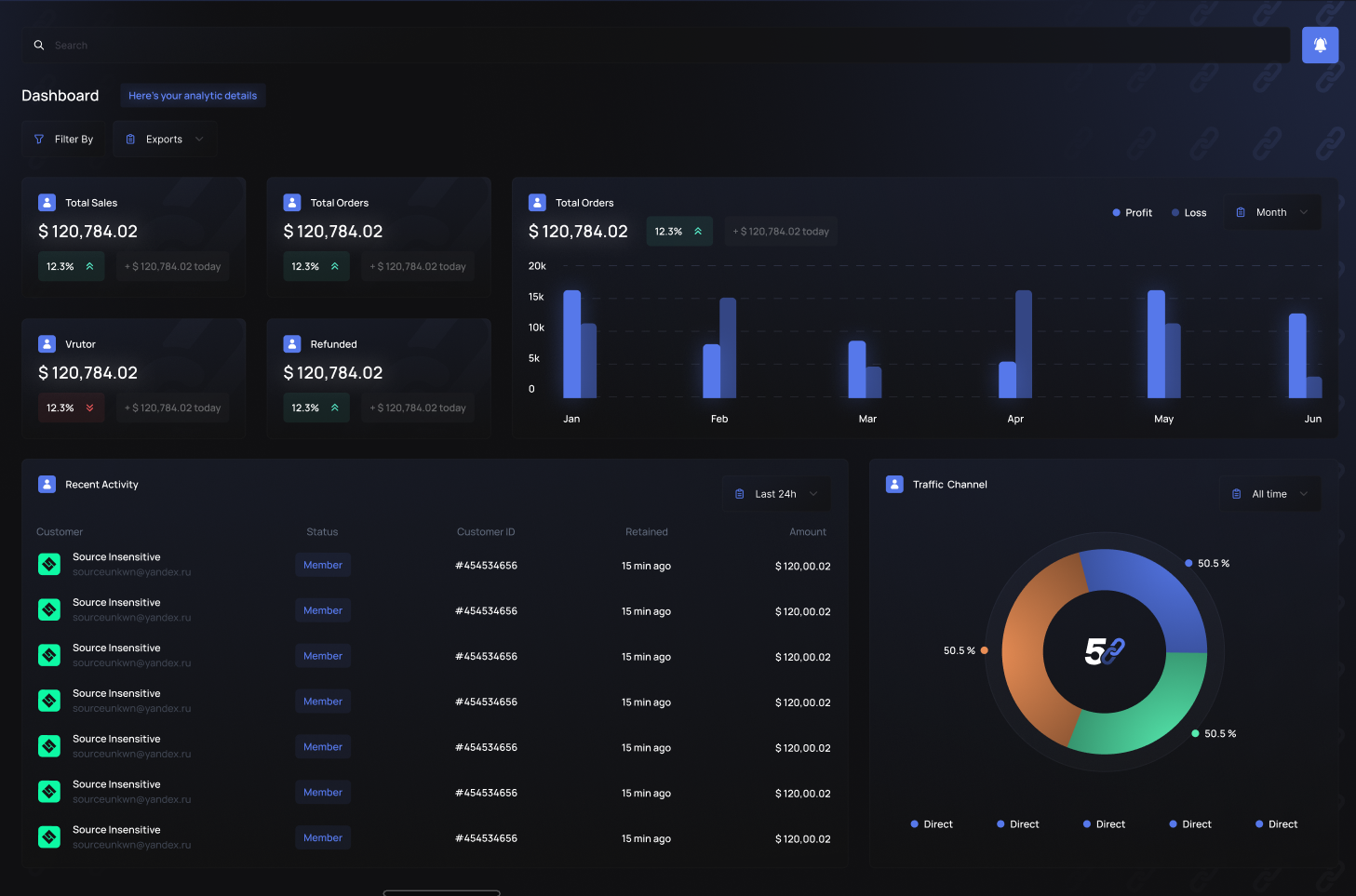Click the Vrutor card user icon
Viewport: 1356px width, 896px height.
pyautogui.click(x=47, y=343)
